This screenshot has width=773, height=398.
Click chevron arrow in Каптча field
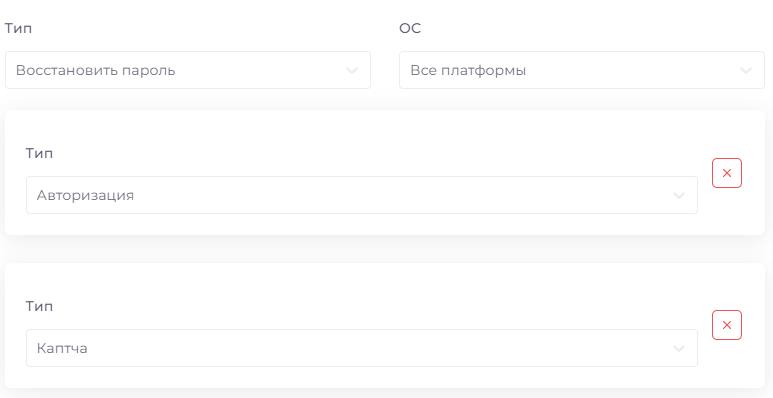click(x=679, y=349)
